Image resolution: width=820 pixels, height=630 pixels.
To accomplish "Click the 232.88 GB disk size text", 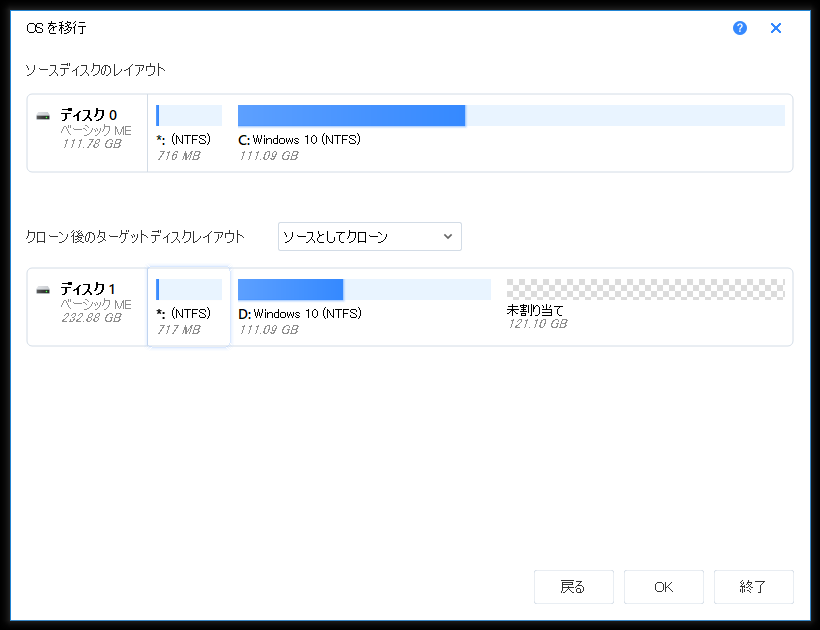I will coord(91,318).
